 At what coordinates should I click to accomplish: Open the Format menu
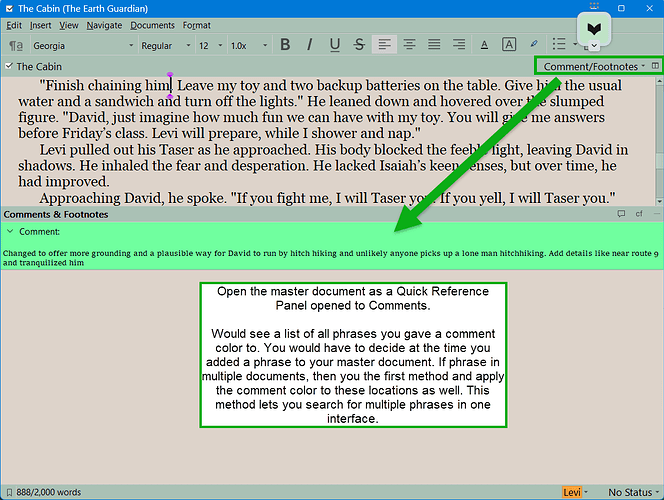click(x=196, y=24)
